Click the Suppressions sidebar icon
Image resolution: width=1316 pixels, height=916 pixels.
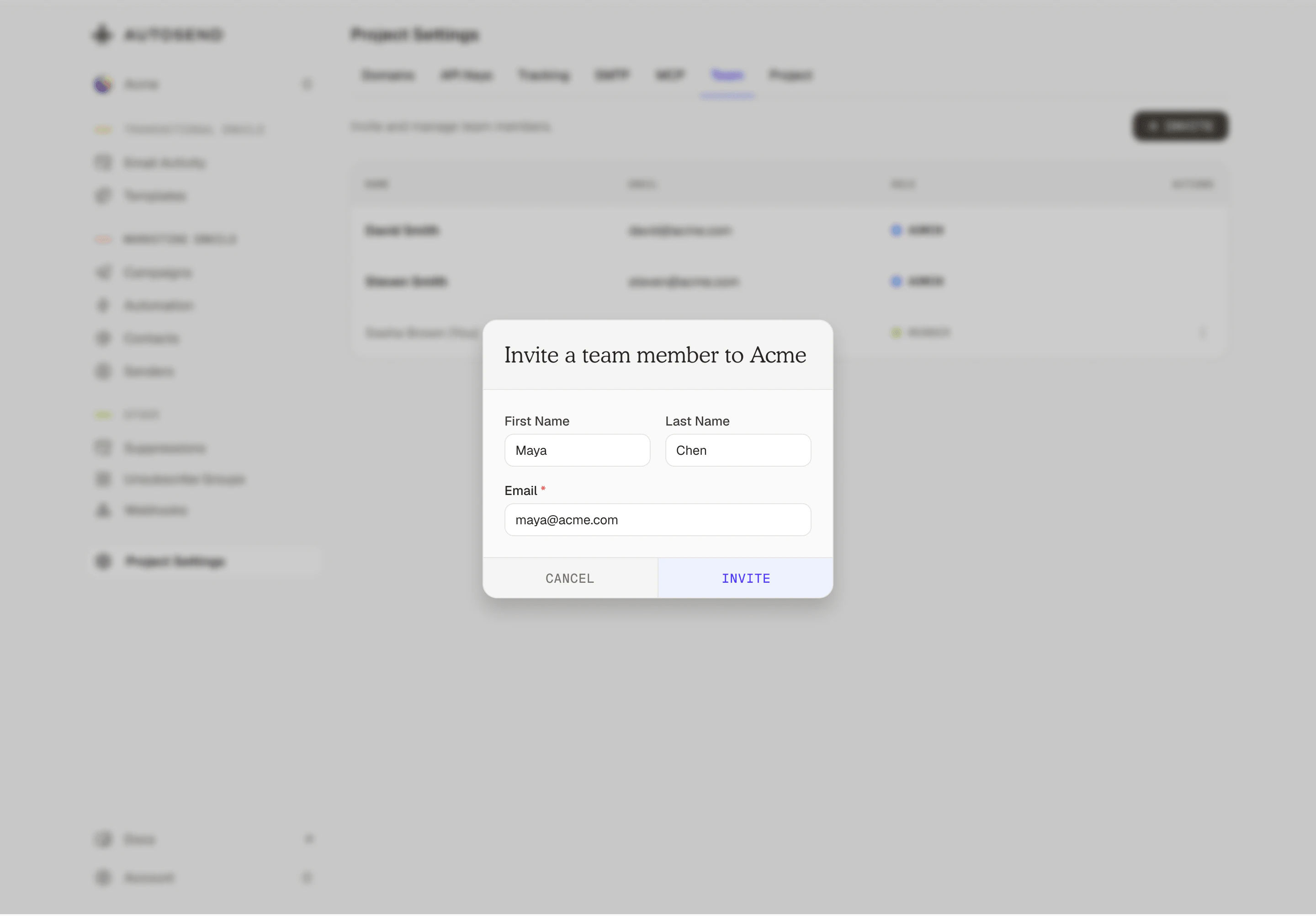pyautogui.click(x=103, y=447)
